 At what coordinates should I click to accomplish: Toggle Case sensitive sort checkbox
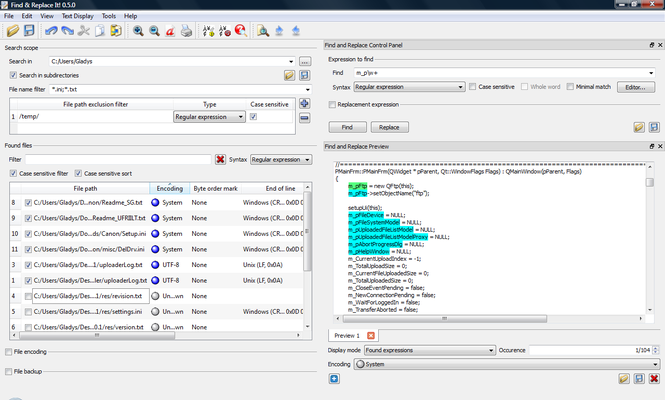tap(78, 173)
